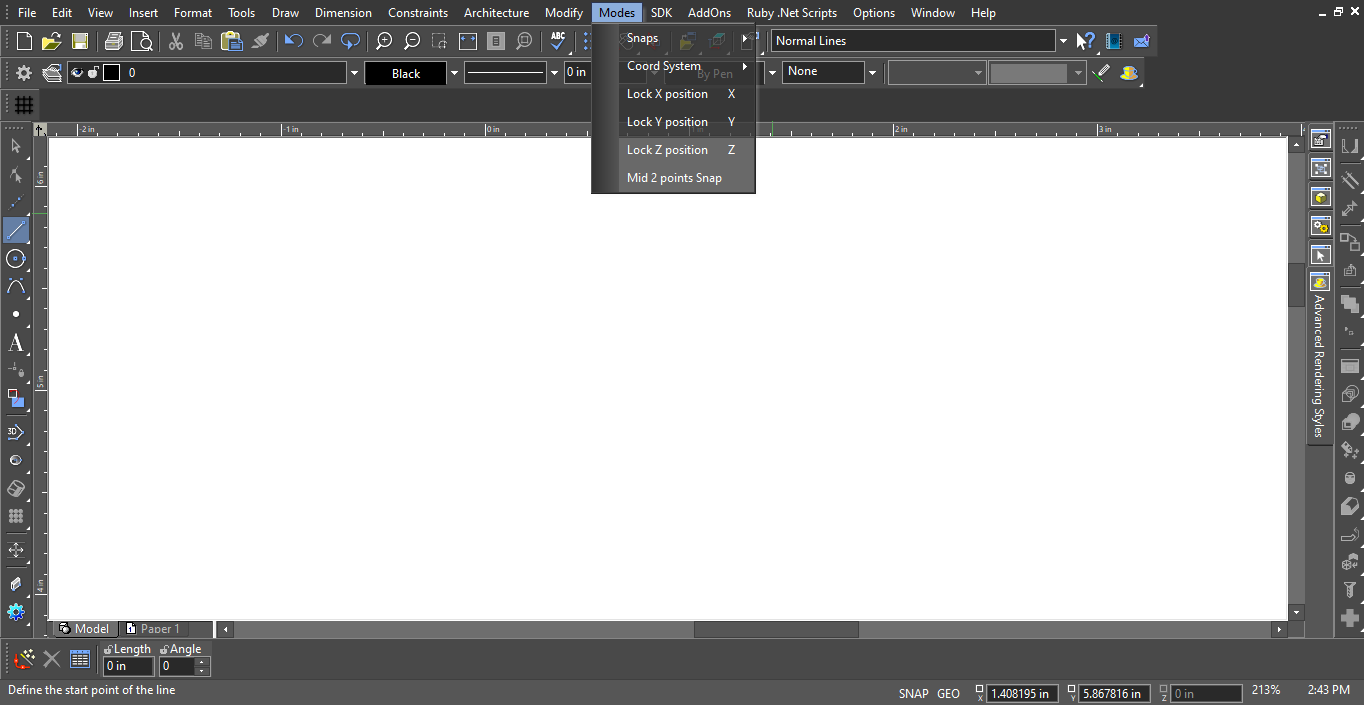
Task: Open the Normal Lines style dropdown
Action: tap(1063, 41)
